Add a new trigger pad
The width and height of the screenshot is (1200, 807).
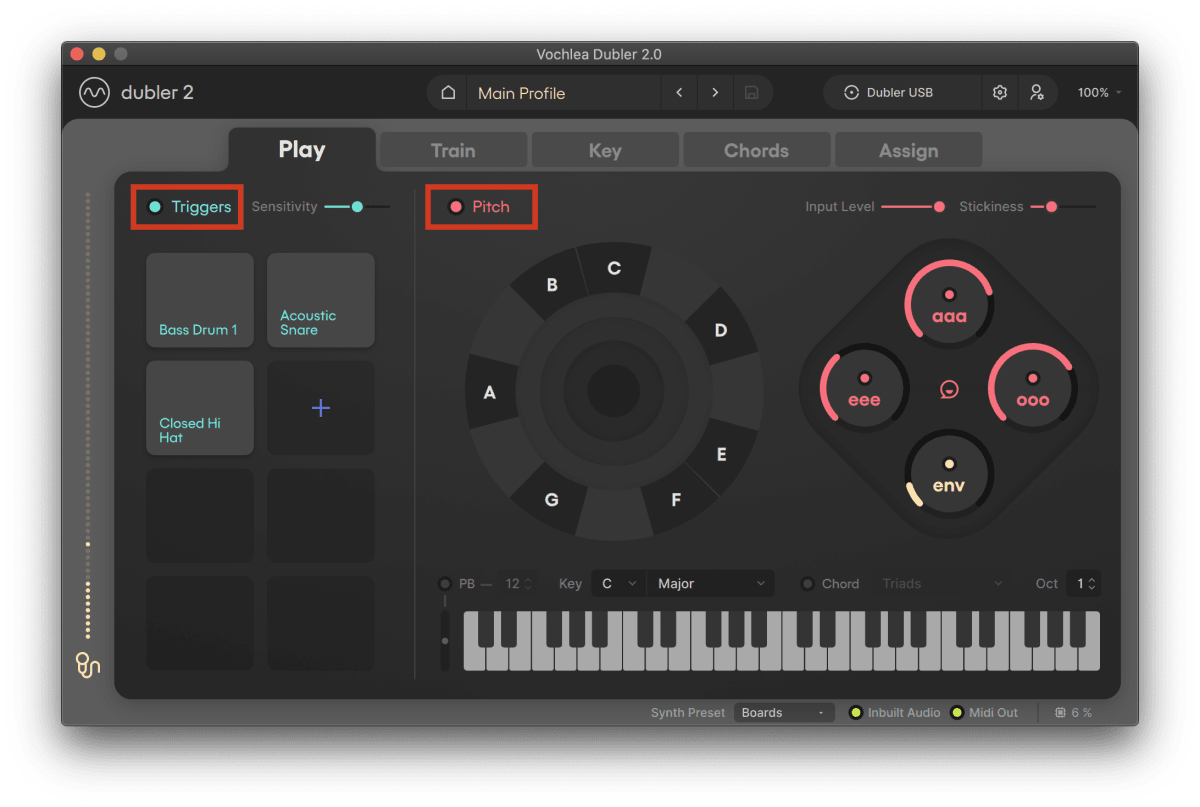point(320,407)
